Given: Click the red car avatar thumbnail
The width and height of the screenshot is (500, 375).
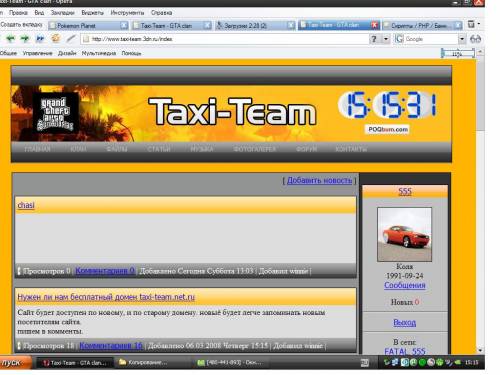Looking at the screenshot, I should pos(404,234).
